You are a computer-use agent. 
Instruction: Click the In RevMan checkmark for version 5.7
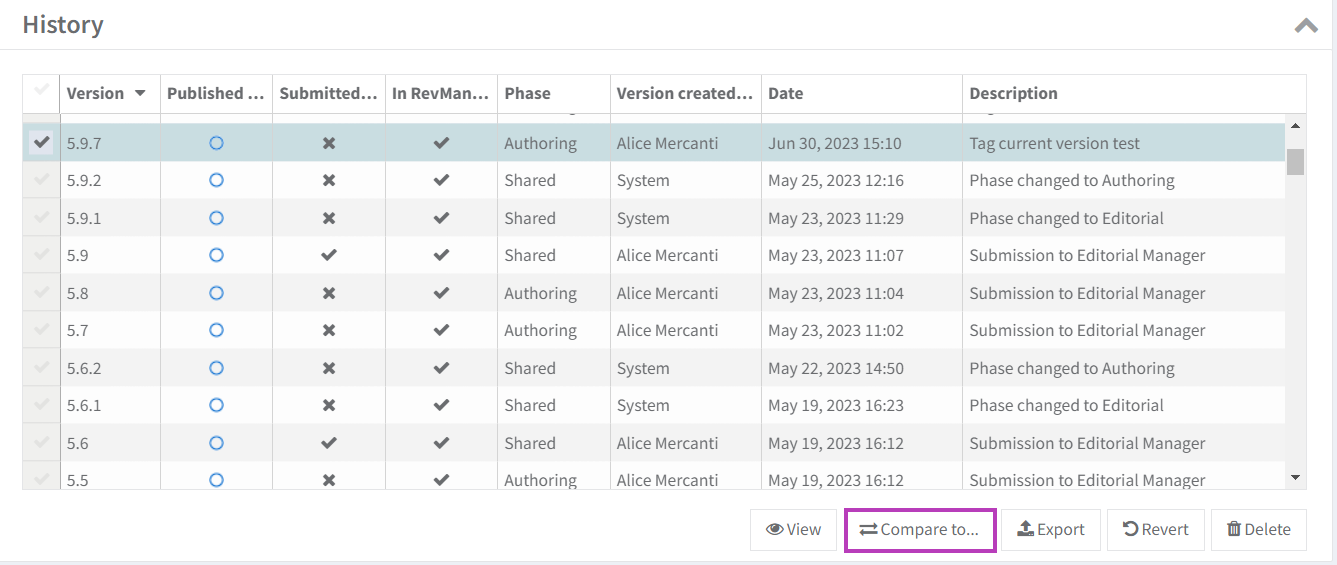pos(441,331)
